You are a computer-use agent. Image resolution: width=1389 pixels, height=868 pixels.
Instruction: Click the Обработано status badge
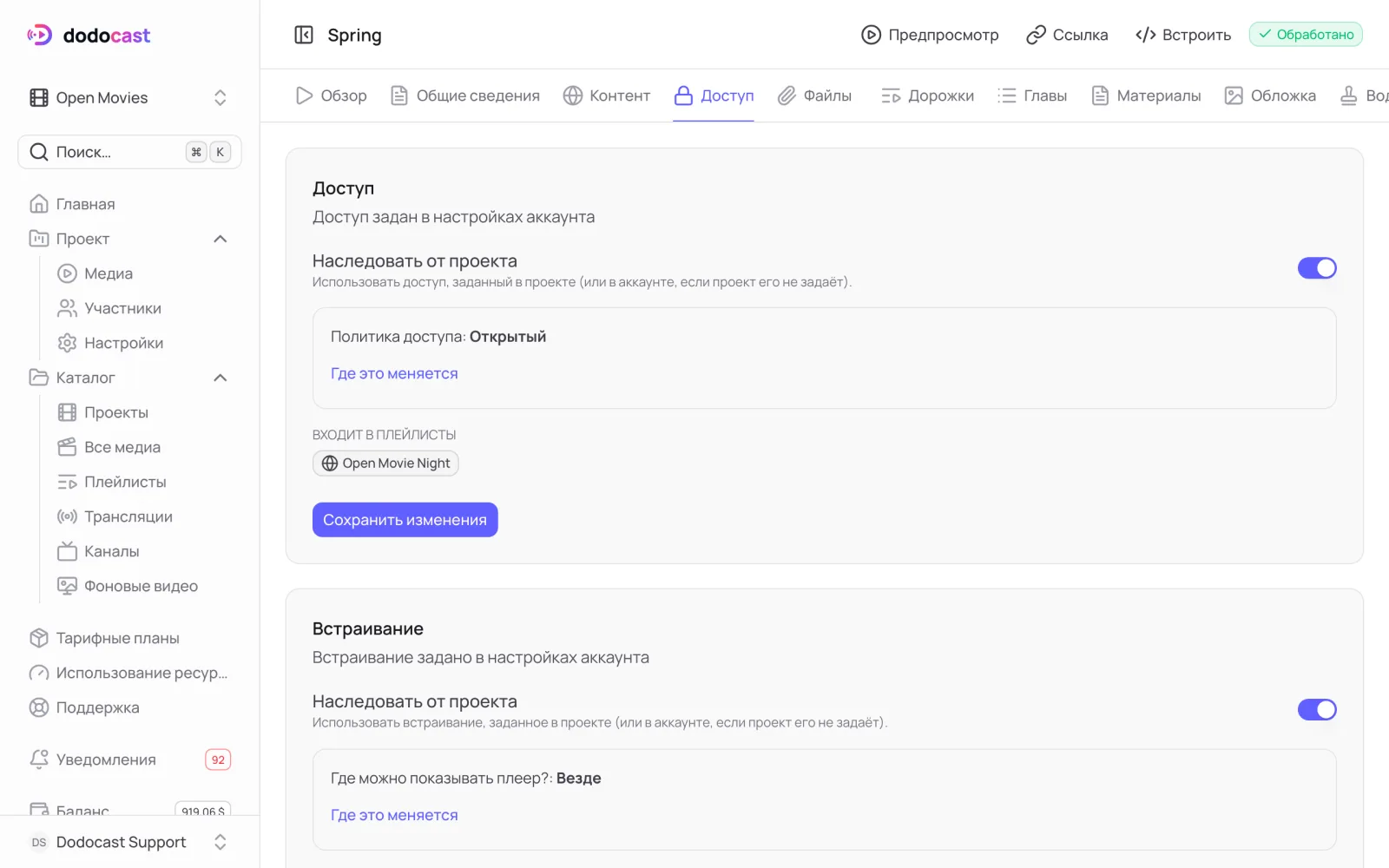pyautogui.click(x=1306, y=35)
